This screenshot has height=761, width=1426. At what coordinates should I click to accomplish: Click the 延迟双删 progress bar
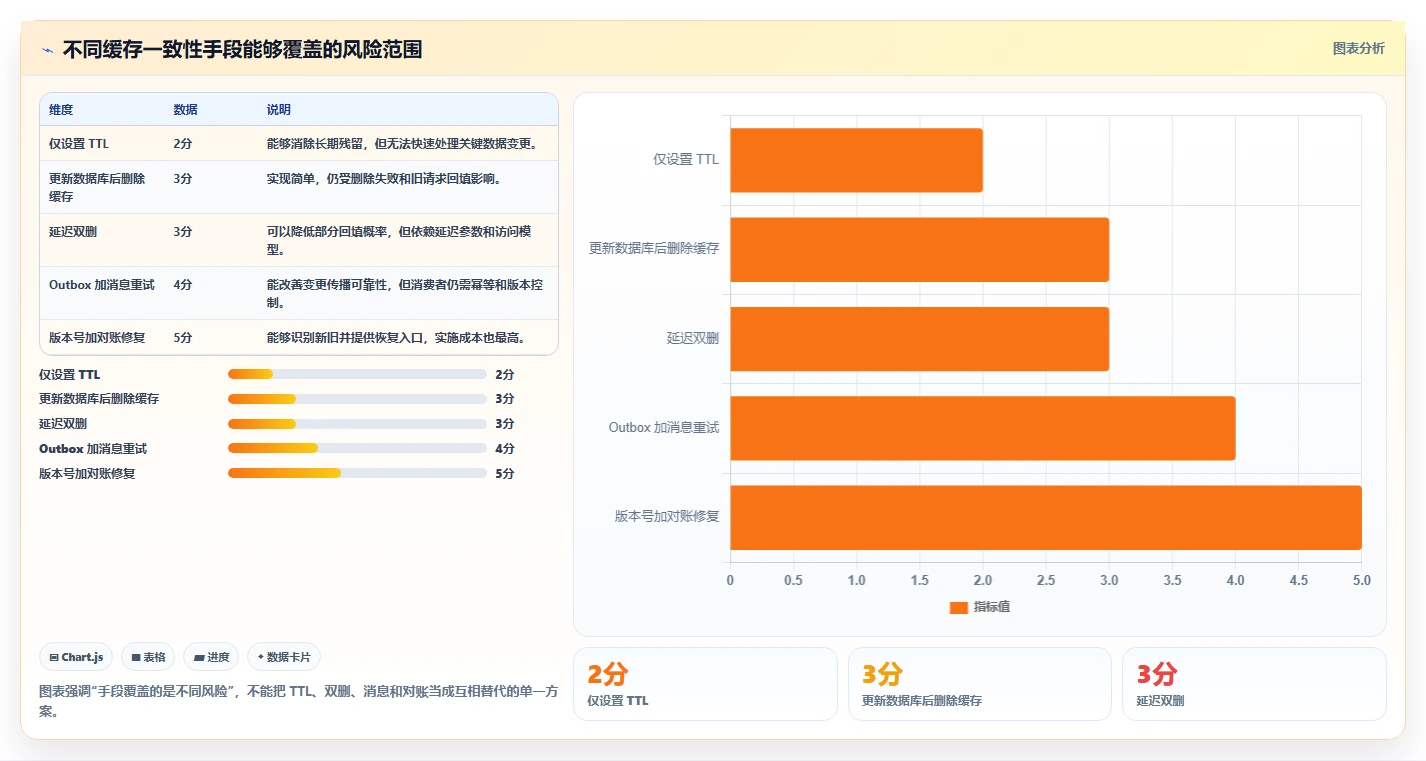tap(357, 423)
